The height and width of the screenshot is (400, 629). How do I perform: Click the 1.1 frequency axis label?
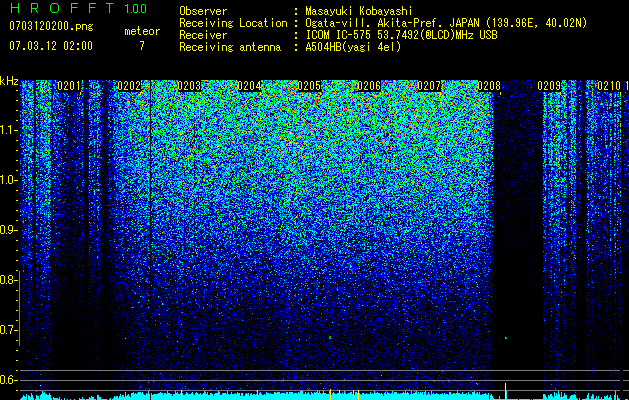click(7, 130)
